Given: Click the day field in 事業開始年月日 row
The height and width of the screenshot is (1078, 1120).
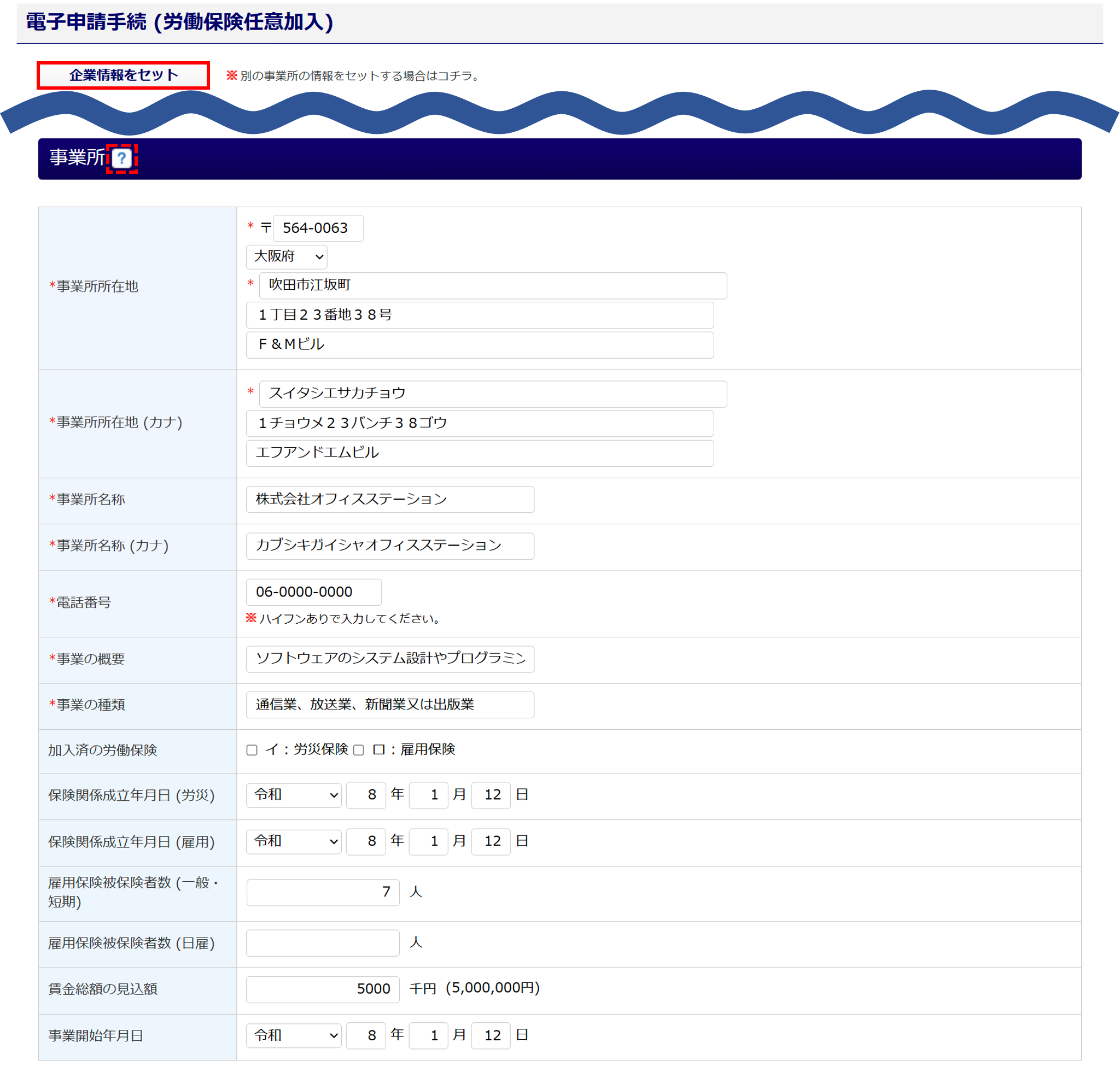Looking at the screenshot, I should coord(491,1036).
